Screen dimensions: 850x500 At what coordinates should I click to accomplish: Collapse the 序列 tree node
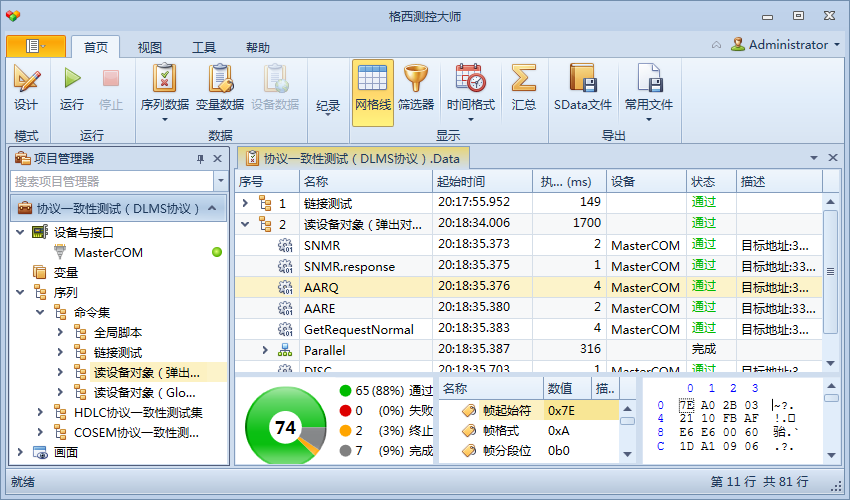pyautogui.click(x=20, y=292)
